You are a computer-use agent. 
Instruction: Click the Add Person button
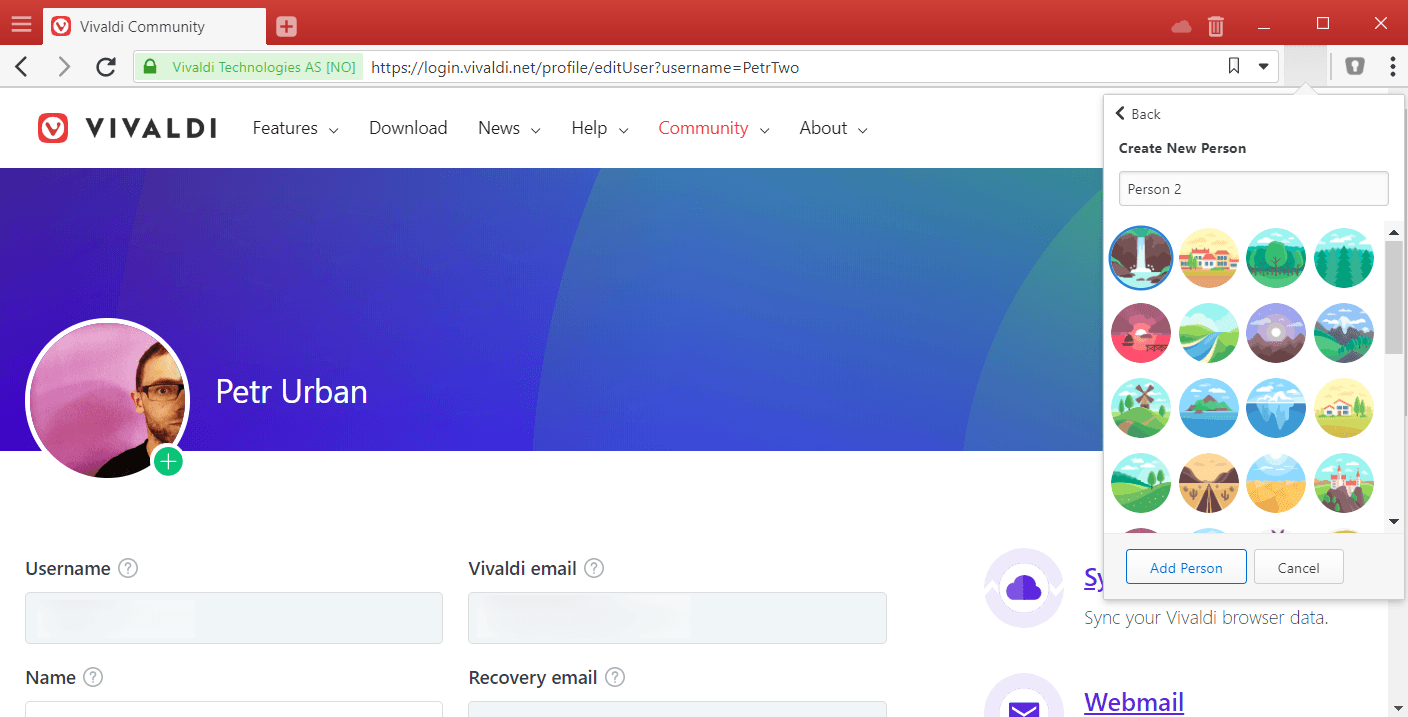1186,567
